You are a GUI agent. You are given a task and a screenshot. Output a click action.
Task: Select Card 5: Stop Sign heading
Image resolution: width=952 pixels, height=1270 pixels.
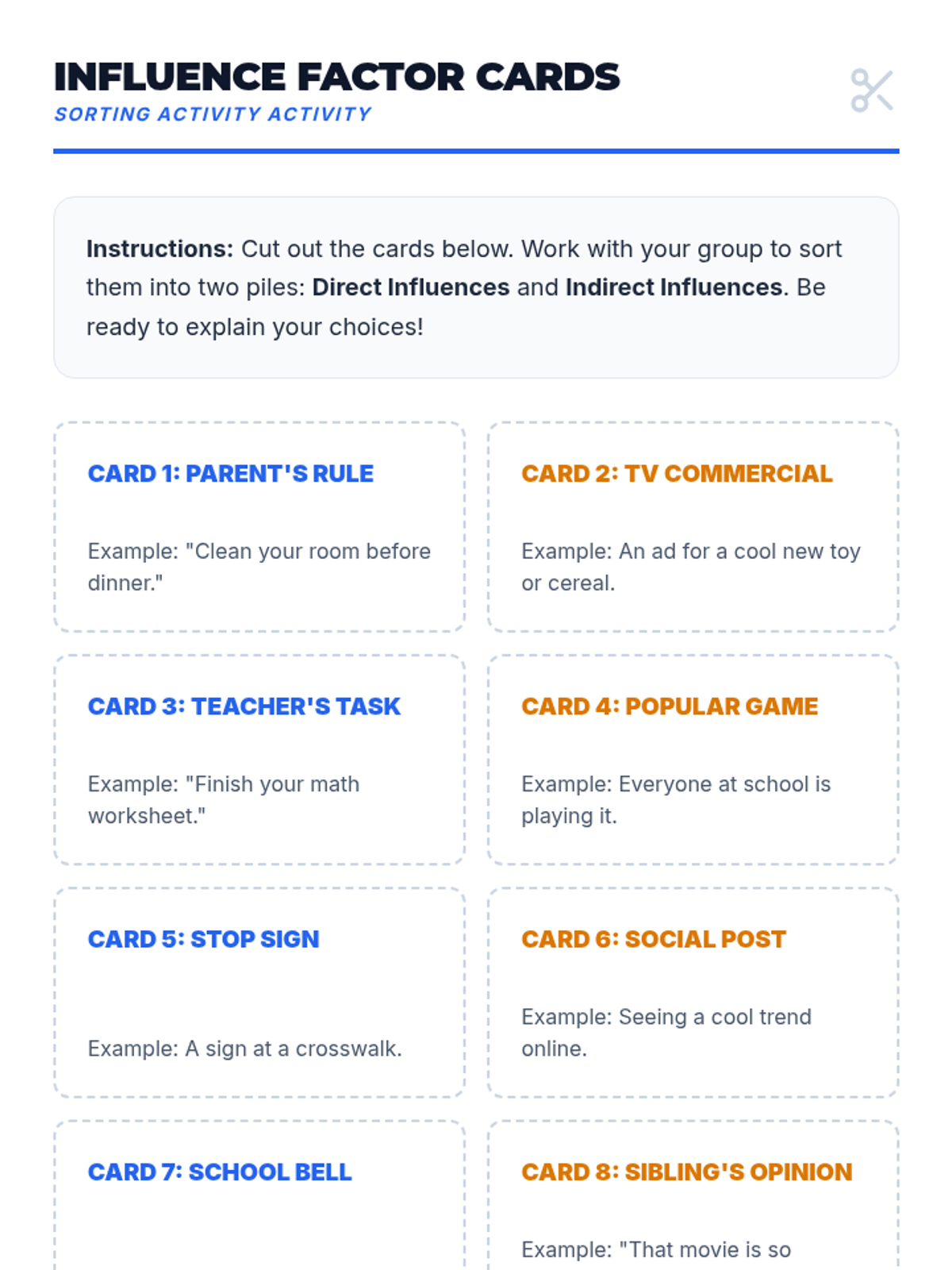coord(203,939)
